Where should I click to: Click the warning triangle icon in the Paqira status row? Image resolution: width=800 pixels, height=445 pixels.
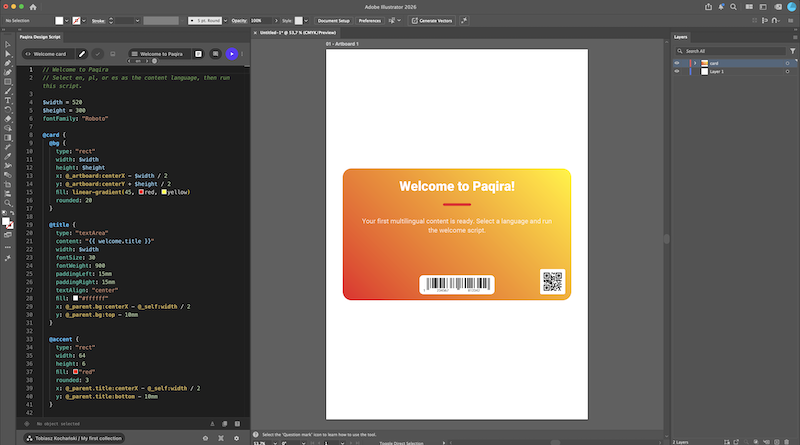212,424
